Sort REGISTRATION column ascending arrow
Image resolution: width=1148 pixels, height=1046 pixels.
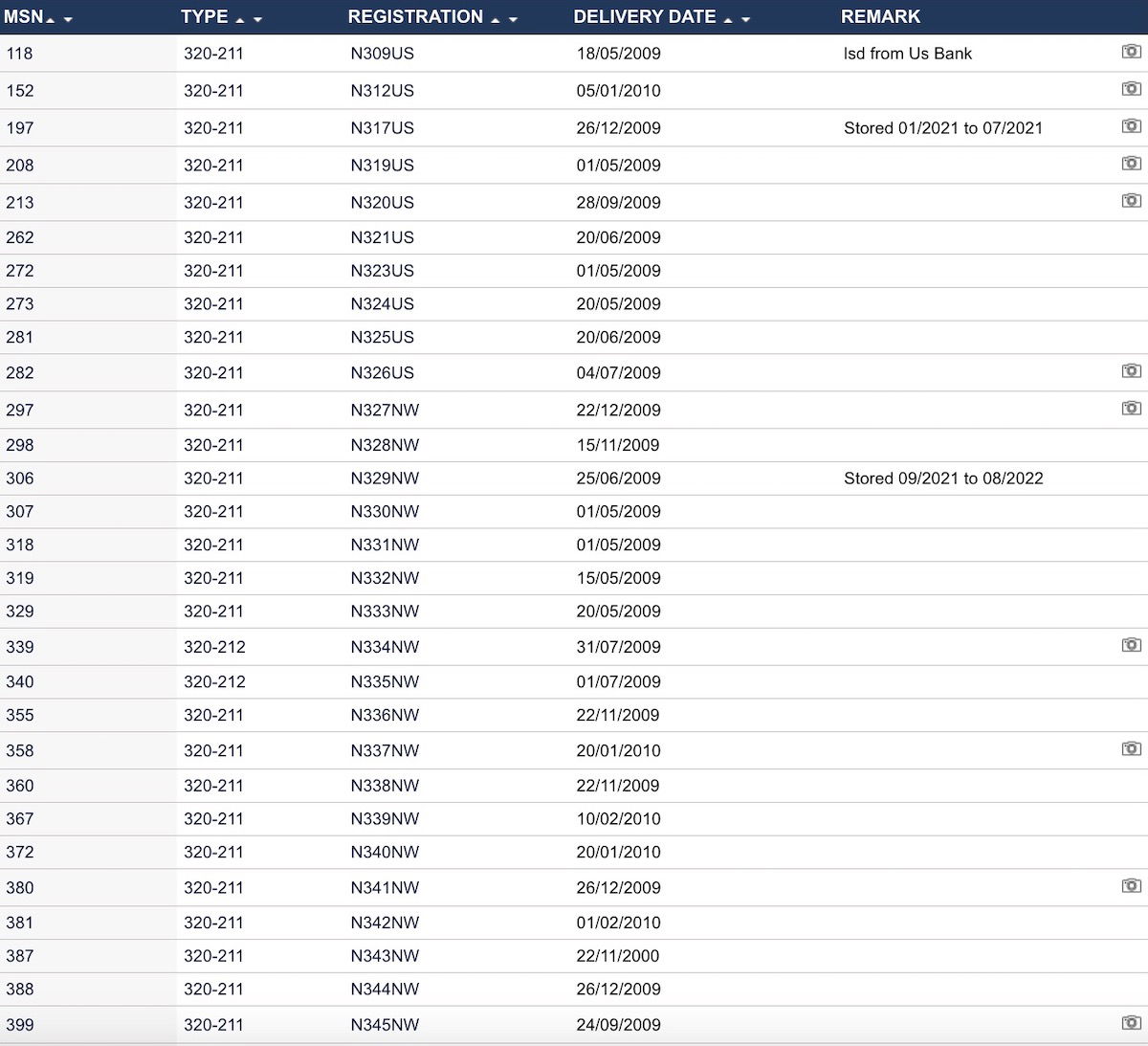point(496,20)
